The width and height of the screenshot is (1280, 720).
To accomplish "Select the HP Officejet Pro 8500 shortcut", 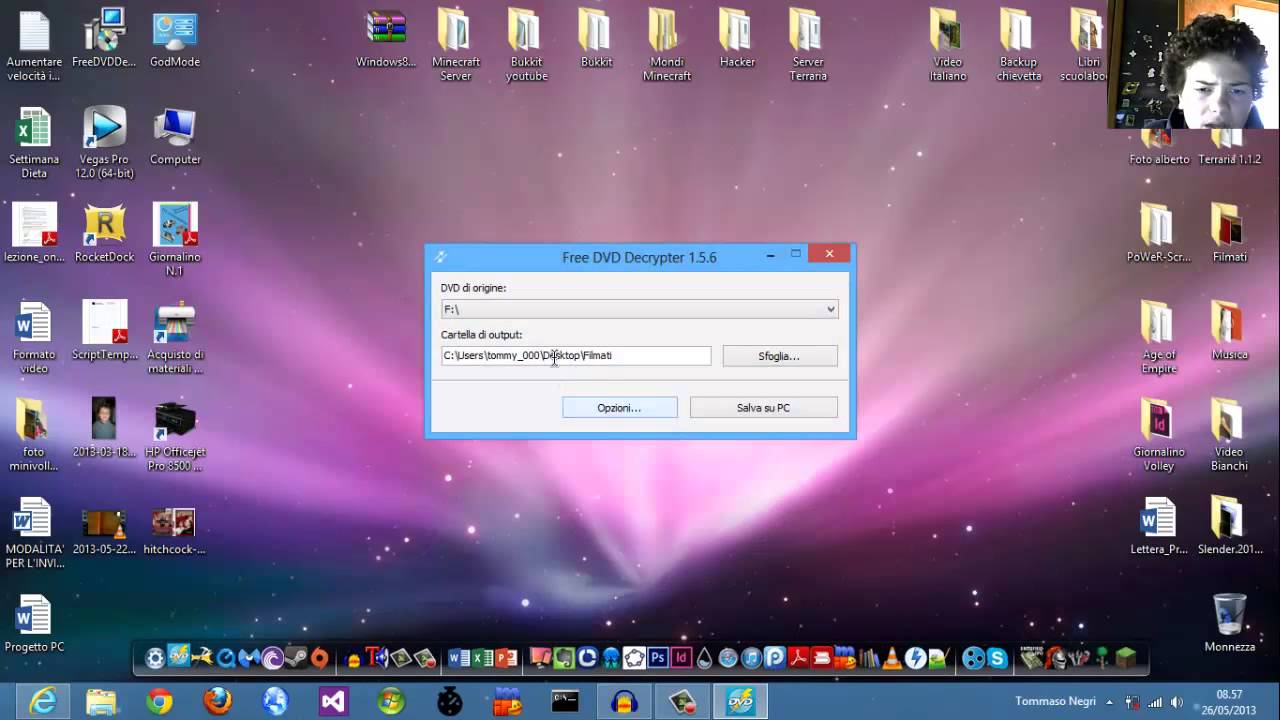I will pyautogui.click(x=175, y=435).
